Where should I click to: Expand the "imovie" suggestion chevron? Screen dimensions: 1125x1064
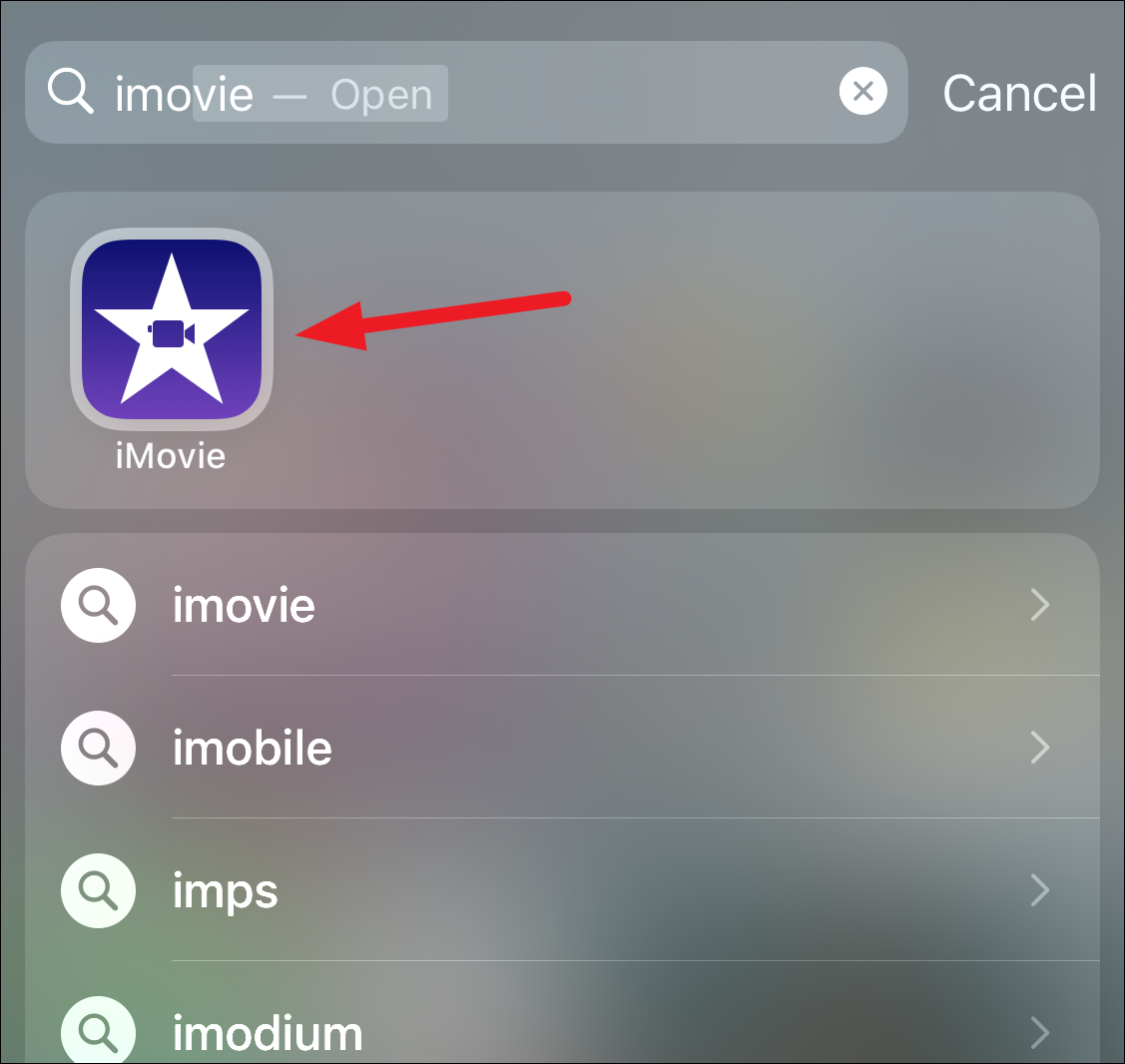[1039, 605]
